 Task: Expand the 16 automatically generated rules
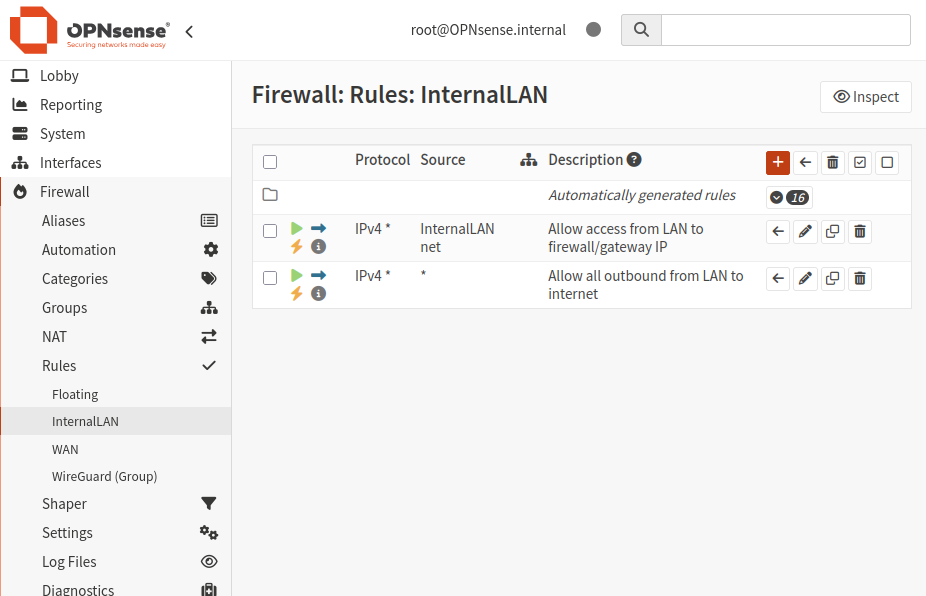[x=789, y=197]
